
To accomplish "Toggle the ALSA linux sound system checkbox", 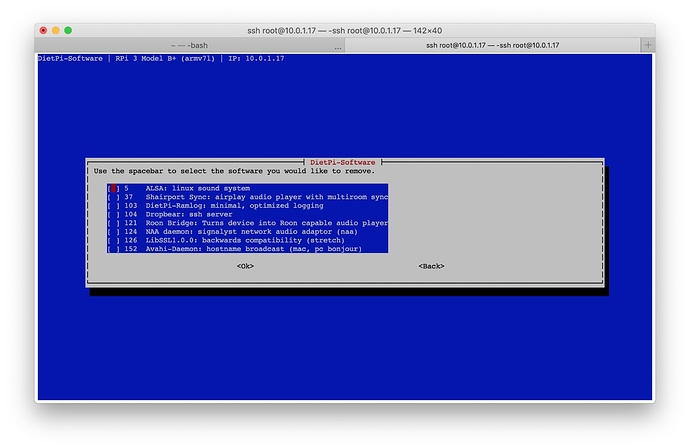I will coord(113,188).
